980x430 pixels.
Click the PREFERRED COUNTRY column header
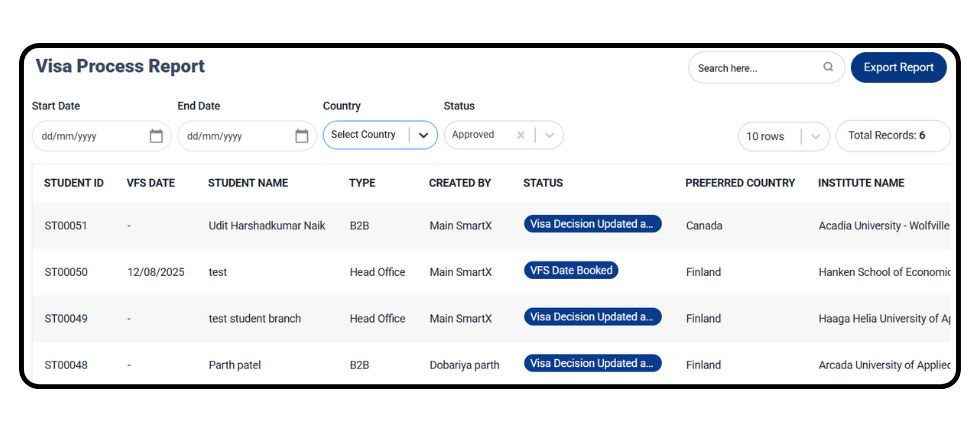click(x=740, y=183)
